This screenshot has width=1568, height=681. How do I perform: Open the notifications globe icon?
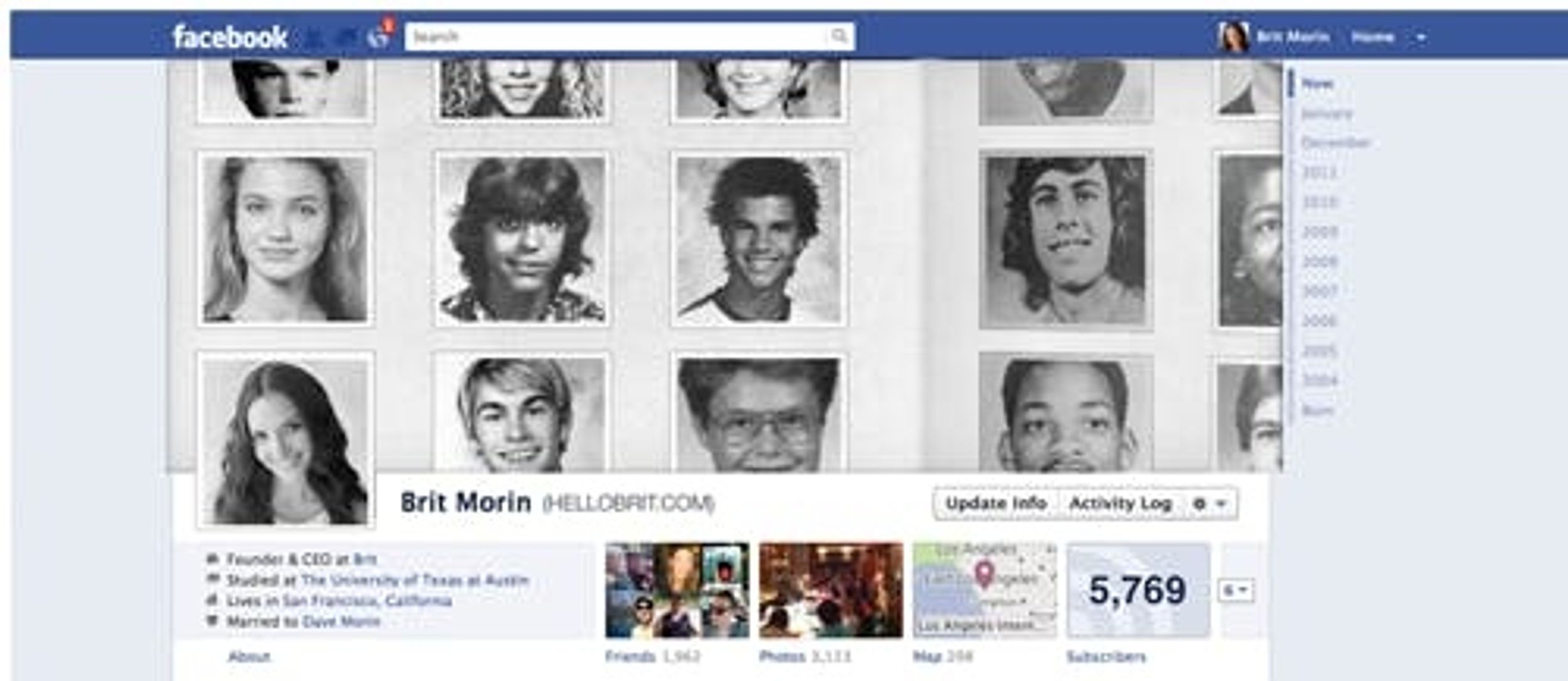tap(379, 38)
